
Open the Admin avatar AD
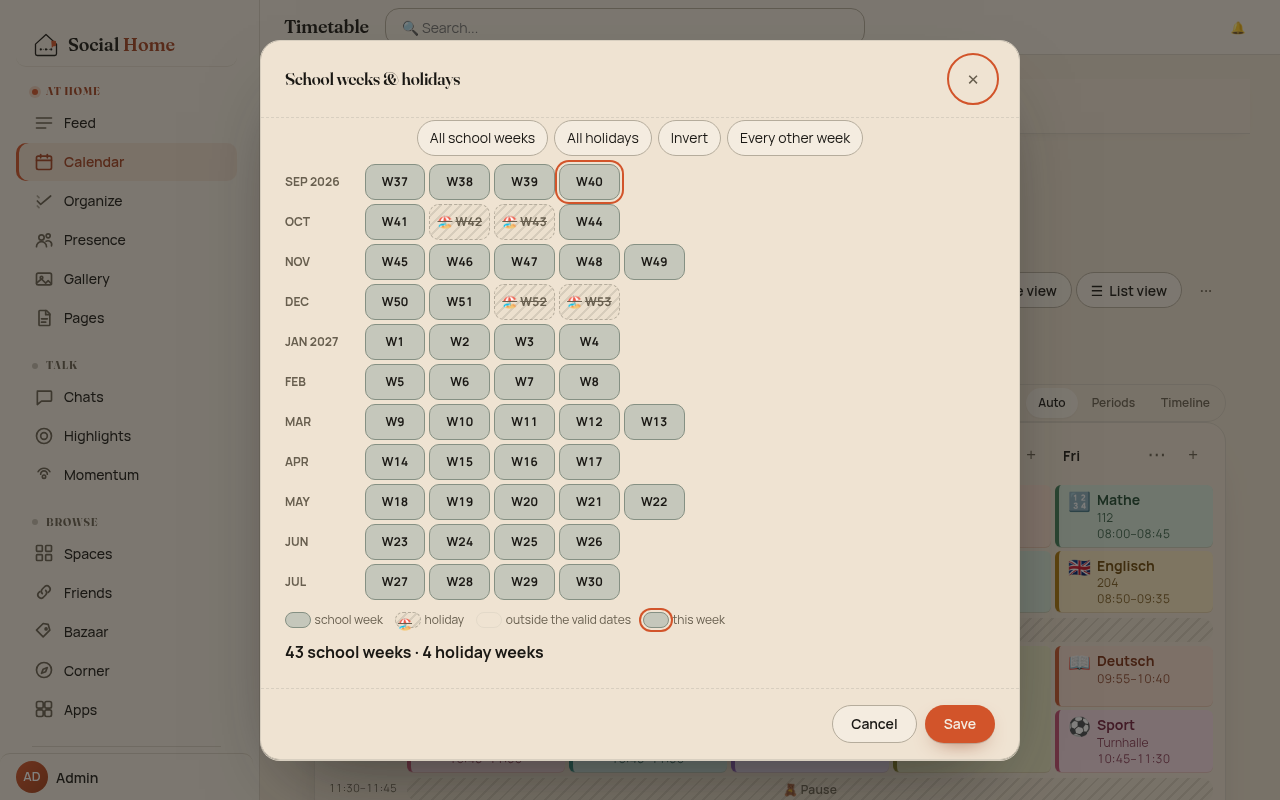pyautogui.click(x=32, y=777)
